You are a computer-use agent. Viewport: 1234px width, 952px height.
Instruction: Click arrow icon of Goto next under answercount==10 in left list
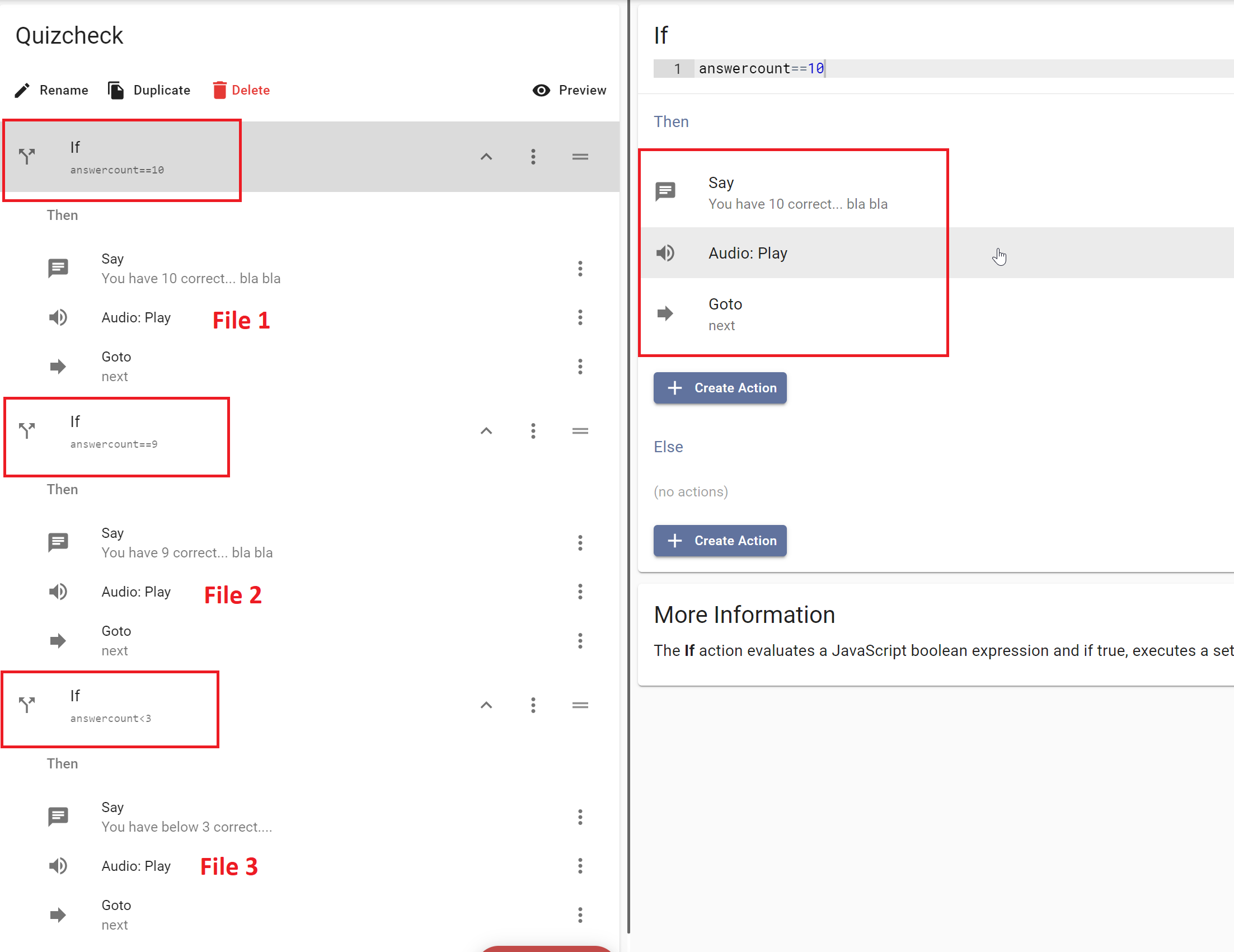click(58, 367)
